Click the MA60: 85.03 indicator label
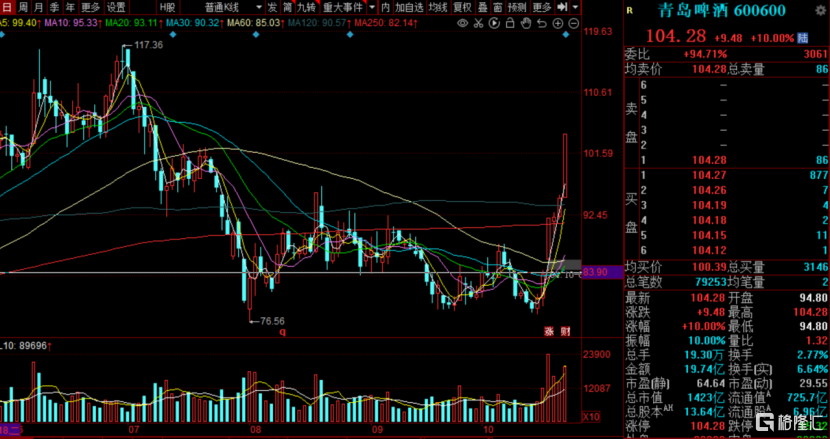This screenshot has width=830, height=439. (x=254, y=23)
